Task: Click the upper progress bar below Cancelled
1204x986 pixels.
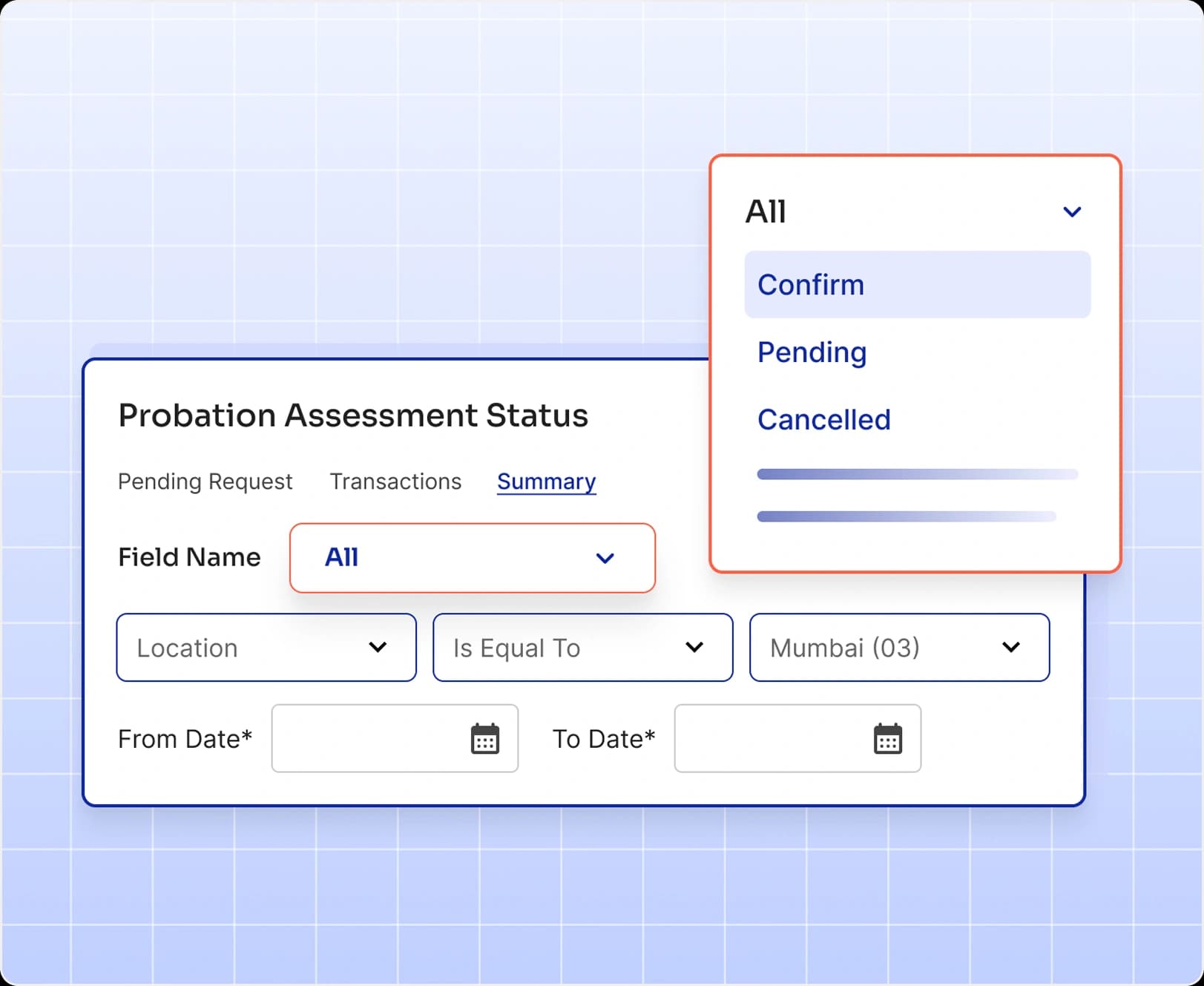Action: (x=918, y=473)
